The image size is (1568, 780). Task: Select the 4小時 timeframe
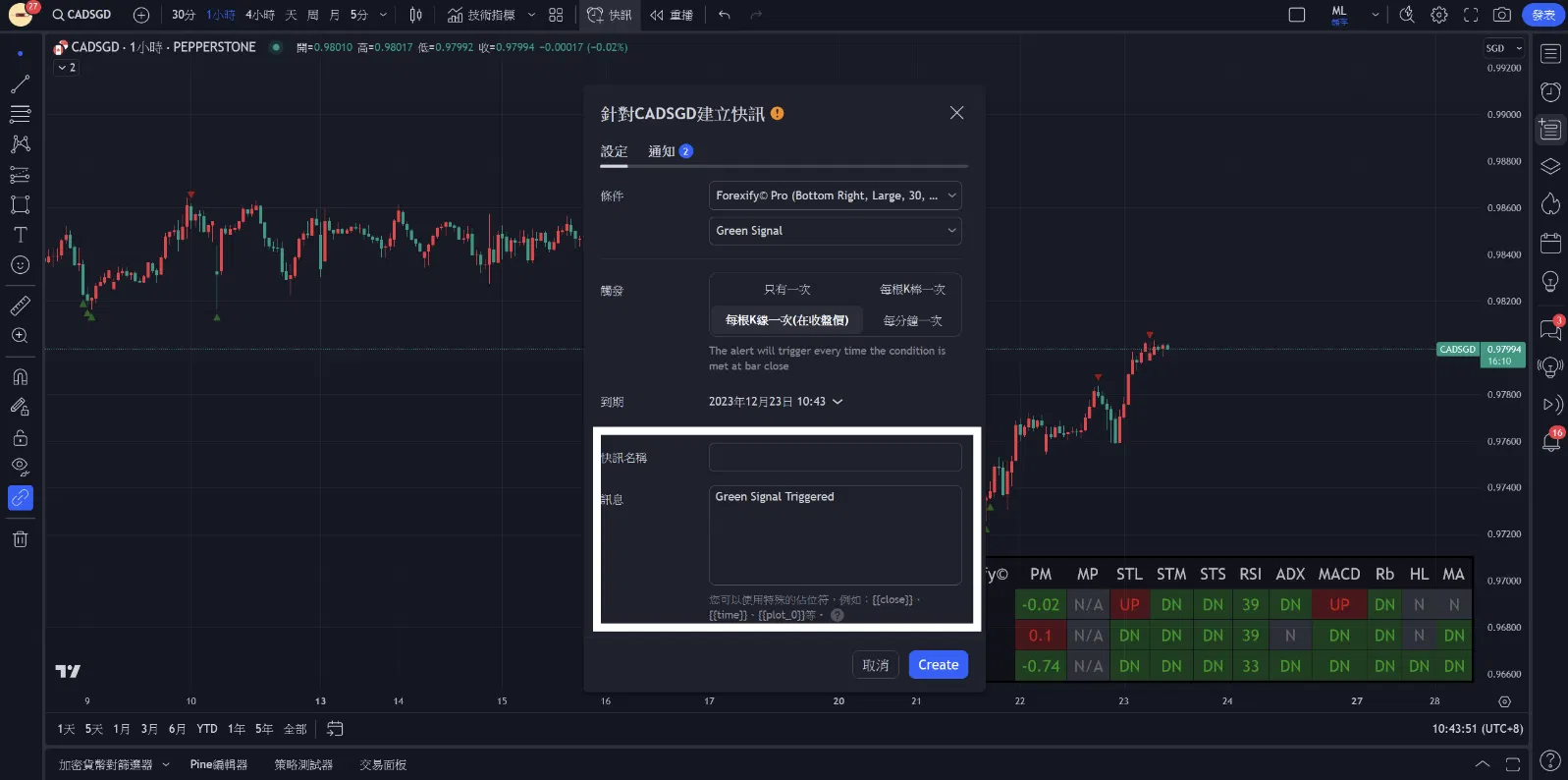click(x=260, y=15)
